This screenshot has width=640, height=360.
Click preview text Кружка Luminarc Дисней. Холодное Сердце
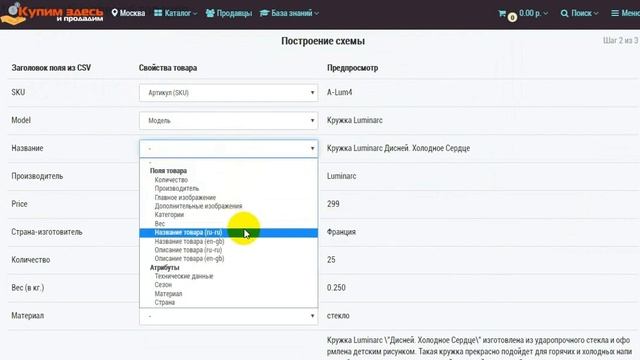398,148
